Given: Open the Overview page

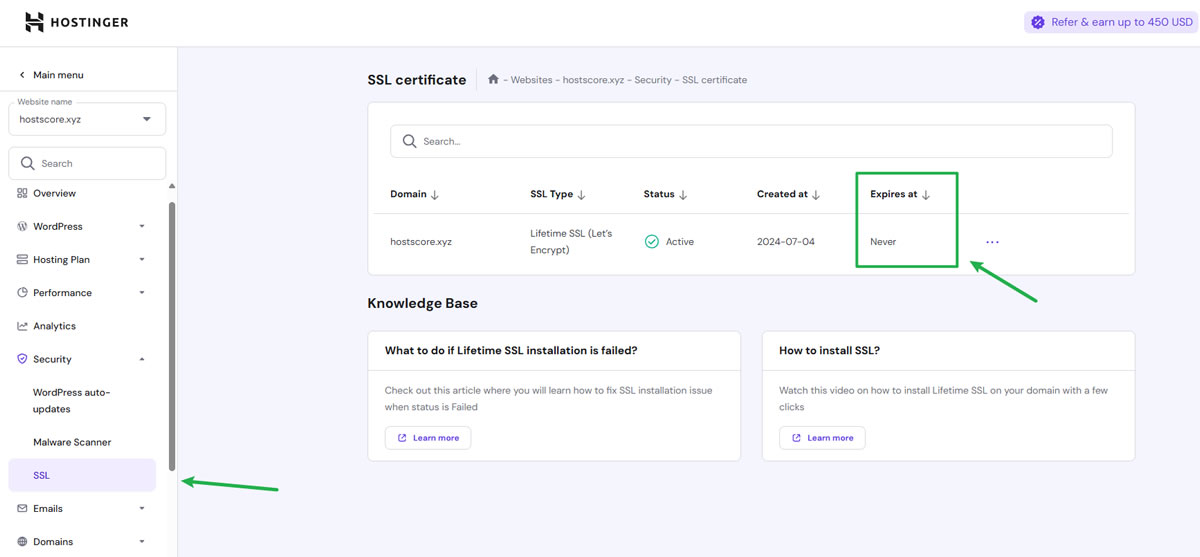Looking at the screenshot, I should [54, 193].
